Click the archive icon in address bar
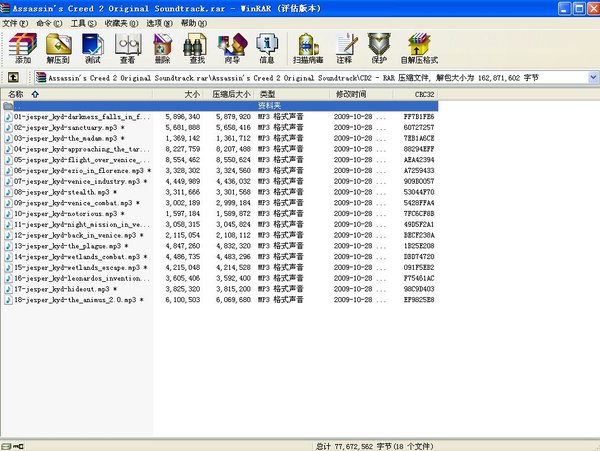 (41, 78)
